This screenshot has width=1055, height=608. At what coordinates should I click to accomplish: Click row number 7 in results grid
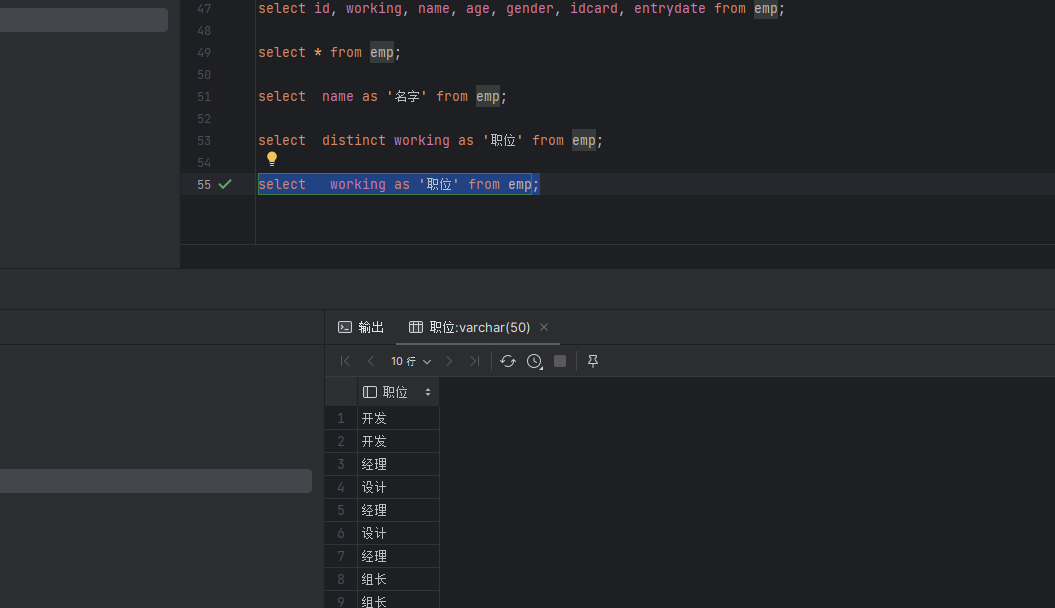point(341,556)
